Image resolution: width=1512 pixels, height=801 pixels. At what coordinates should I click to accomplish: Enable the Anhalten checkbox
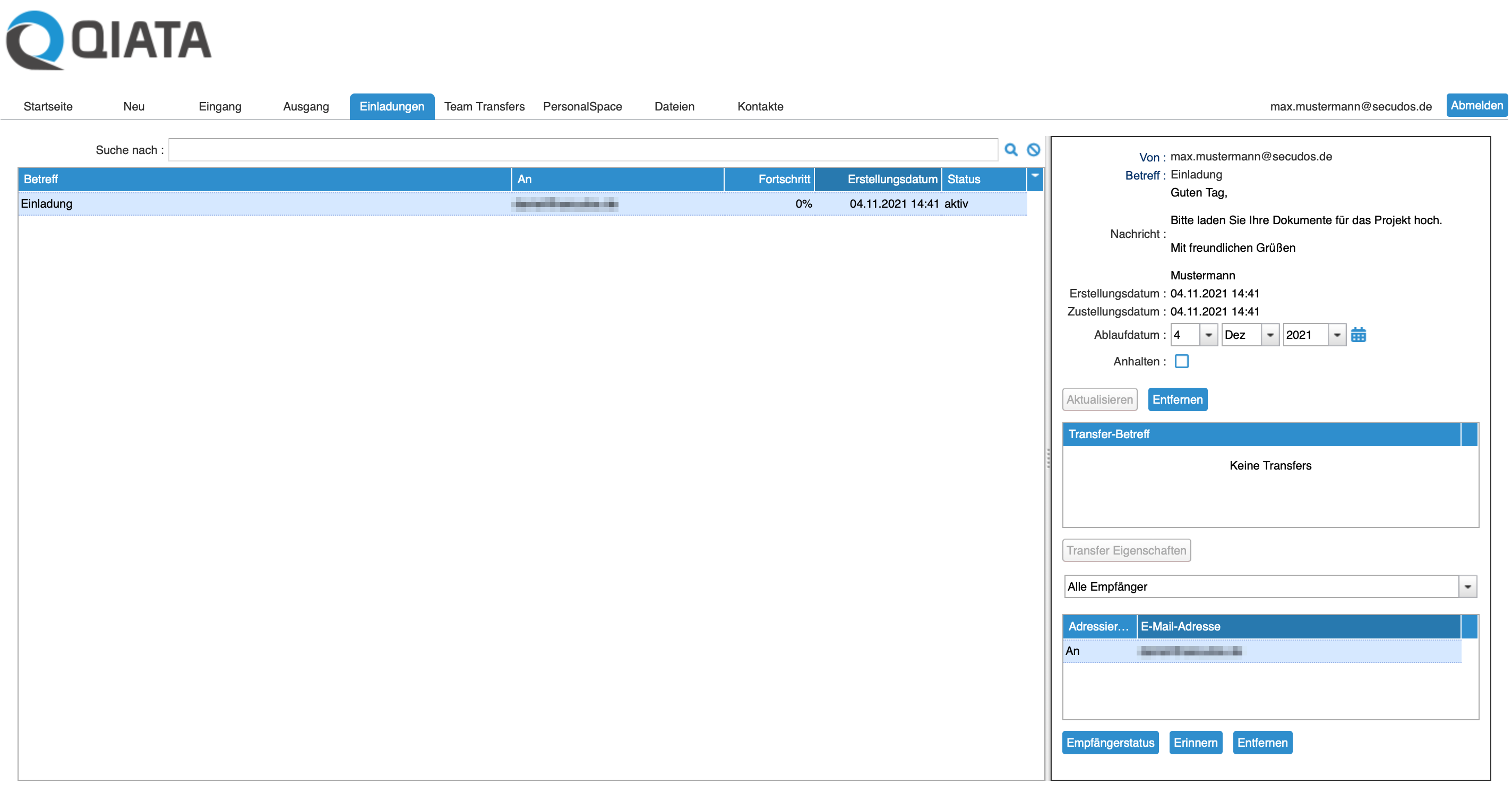[x=1182, y=361]
